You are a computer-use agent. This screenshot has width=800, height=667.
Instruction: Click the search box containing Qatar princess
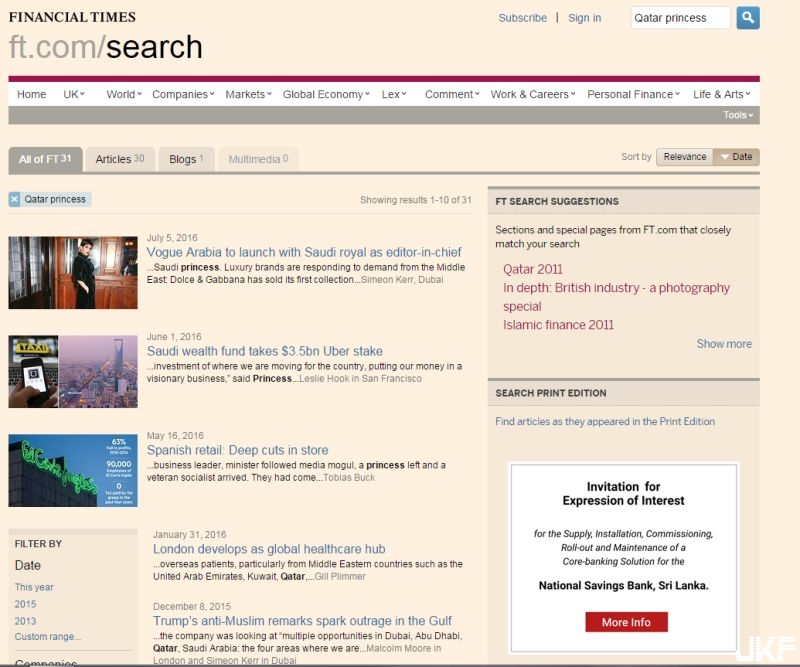(x=681, y=18)
